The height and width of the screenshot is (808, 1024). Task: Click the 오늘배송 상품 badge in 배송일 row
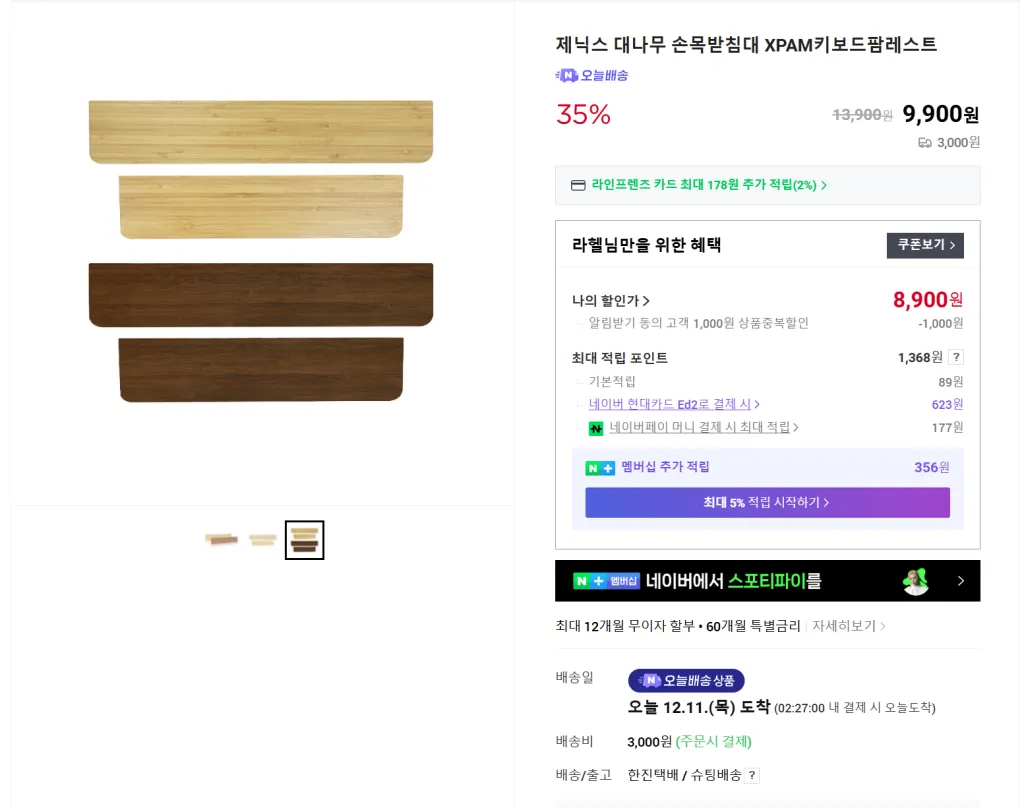(687, 679)
